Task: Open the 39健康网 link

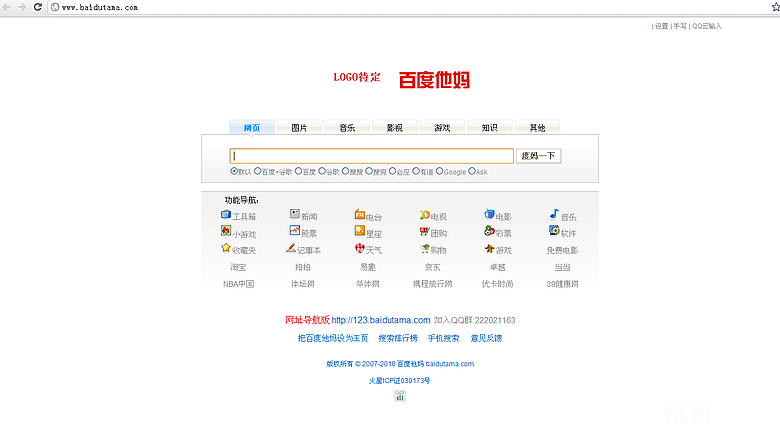Action: (x=562, y=284)
